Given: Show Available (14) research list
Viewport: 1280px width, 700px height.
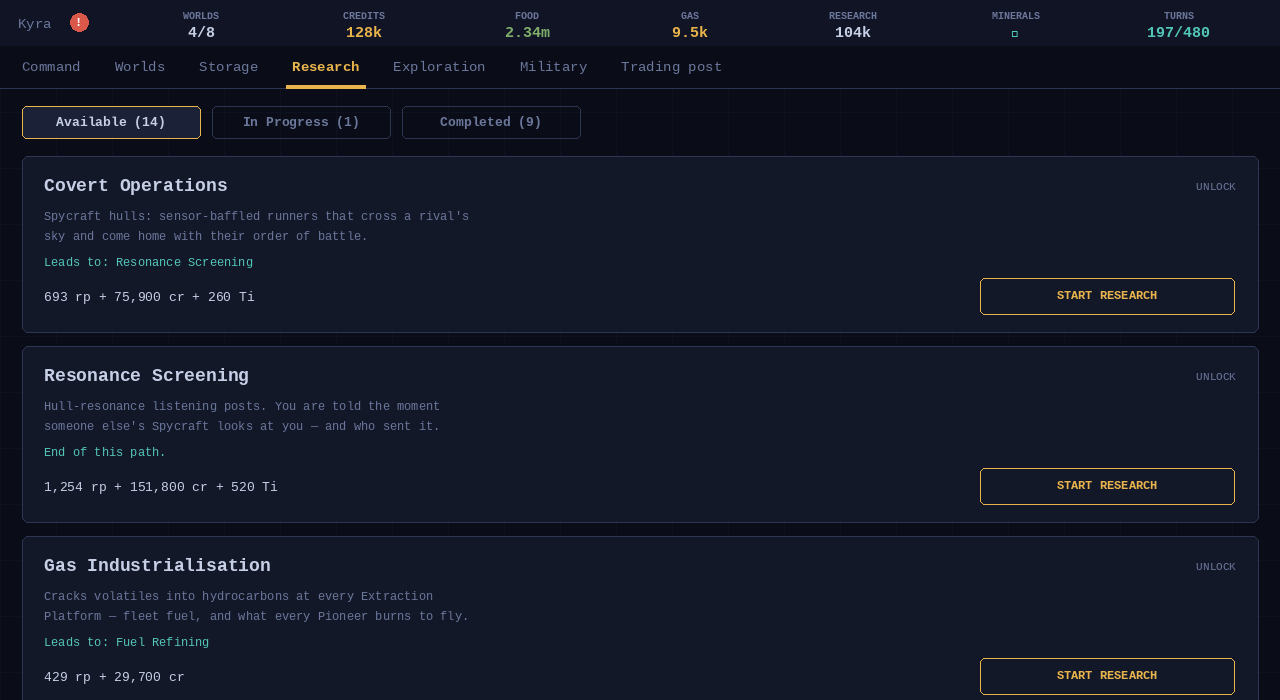Looking at the screenshot, I should pos(111,123).
